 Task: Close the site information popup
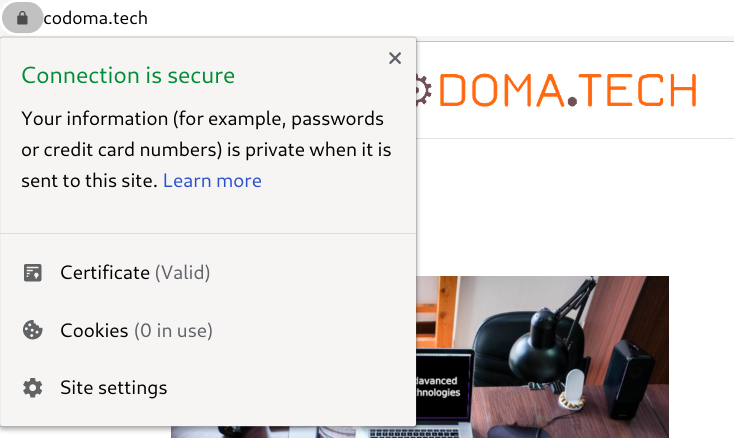point(395,58)
